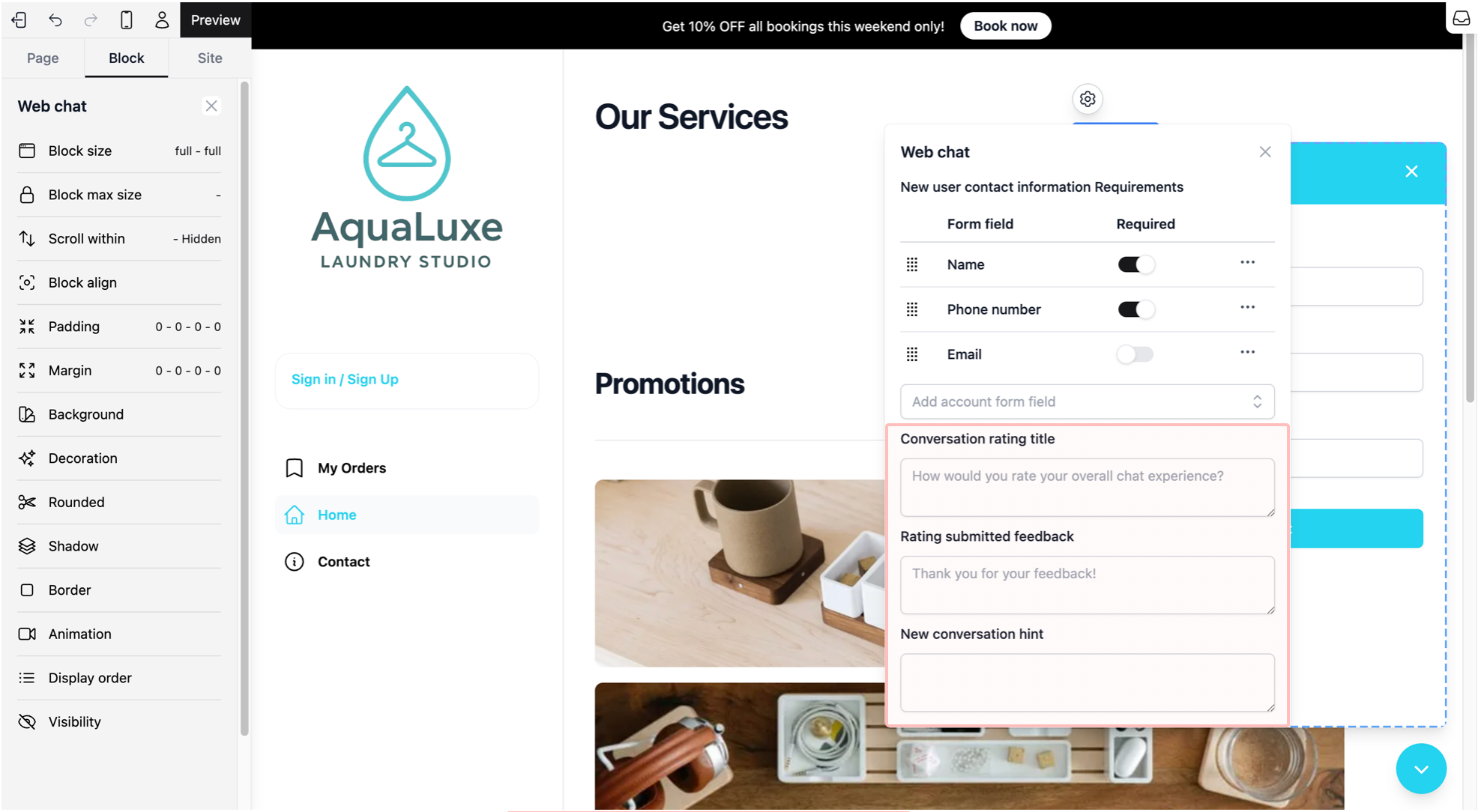Screen dimensions: 1478x812
Task: Click the redo arrow icon
Action: coord(91,20)
